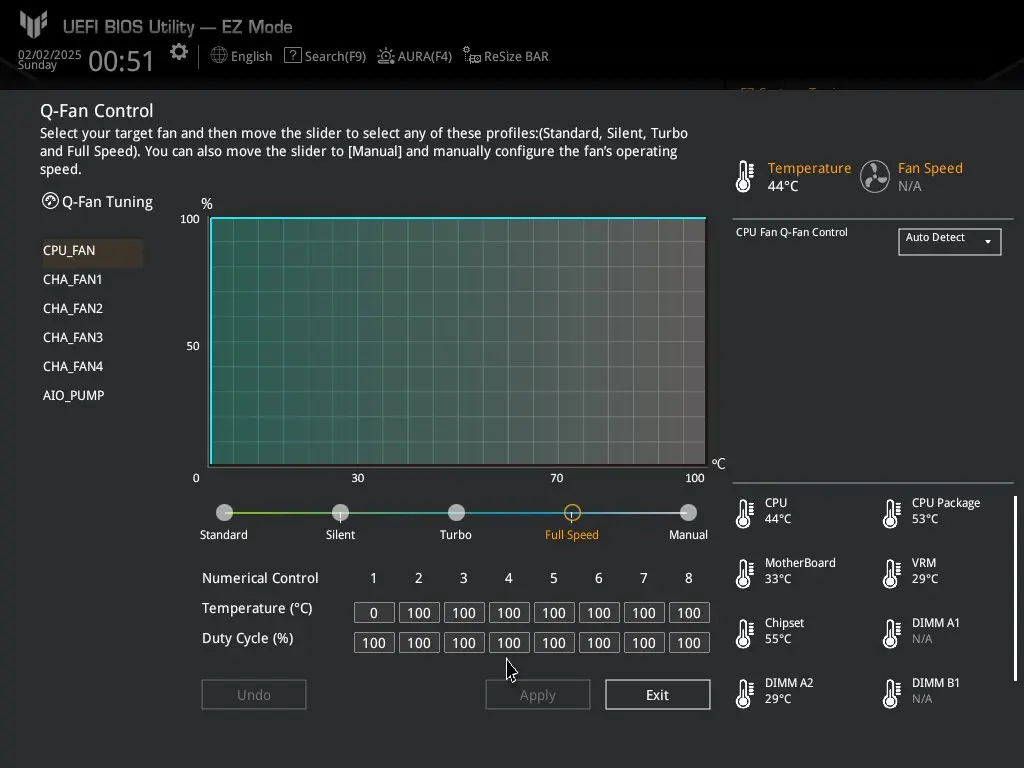This screenshot has width=1024, height=768.
Task: Click the CPU Package thermometer icon
Action: click(891, 513)
